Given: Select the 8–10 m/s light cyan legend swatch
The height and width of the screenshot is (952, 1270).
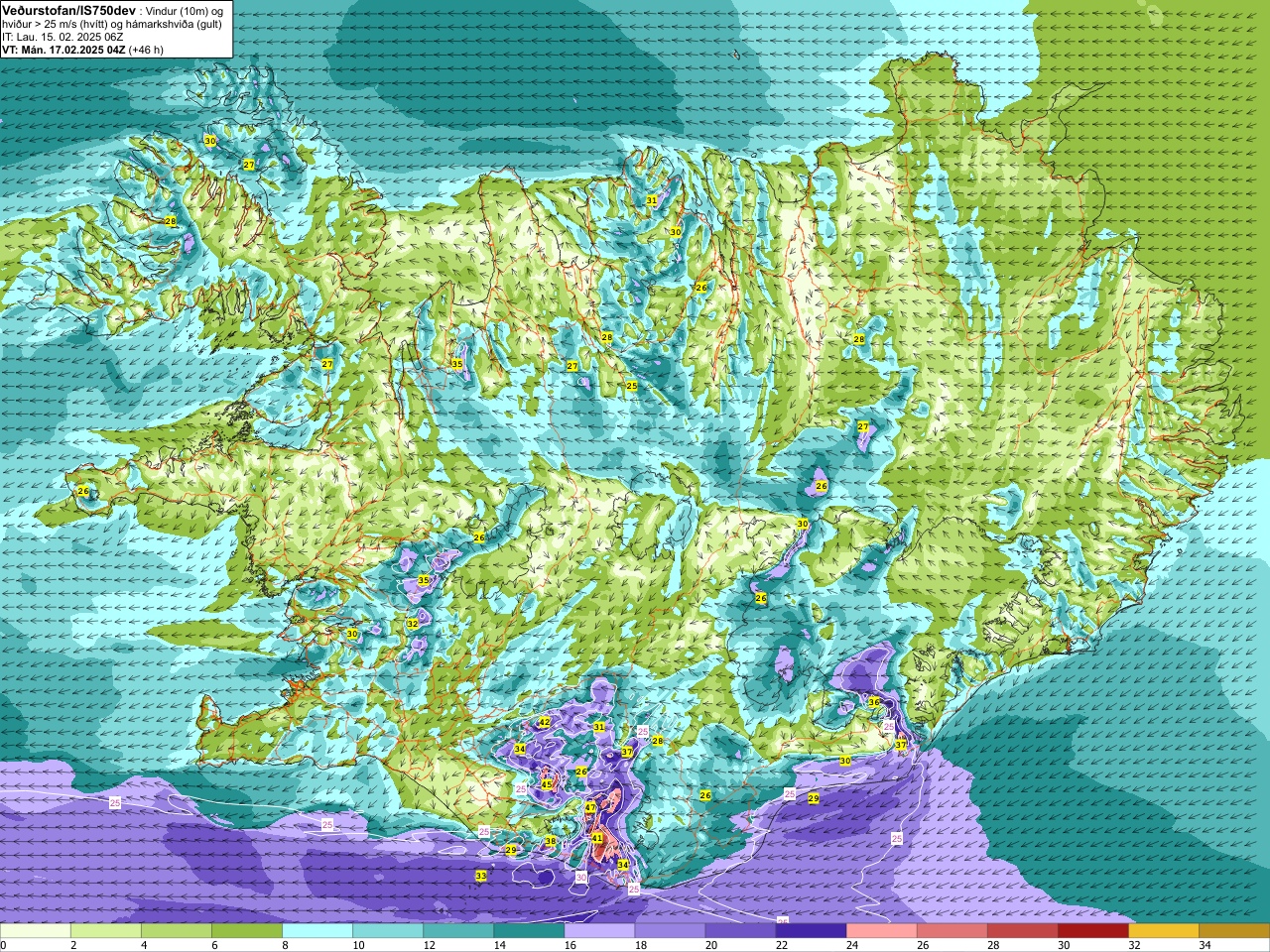Looking at the screenshot, I should (317, 931).
